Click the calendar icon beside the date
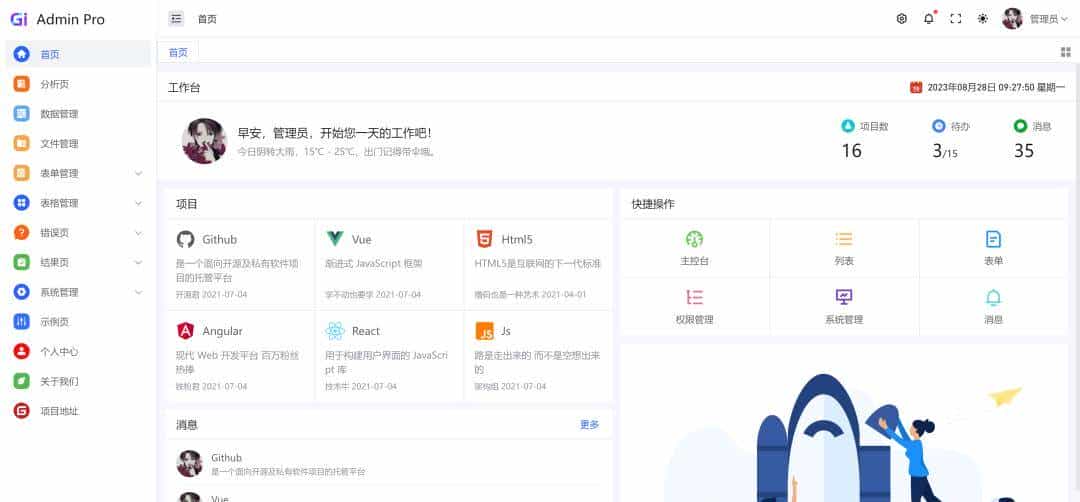 pos(916,87)
